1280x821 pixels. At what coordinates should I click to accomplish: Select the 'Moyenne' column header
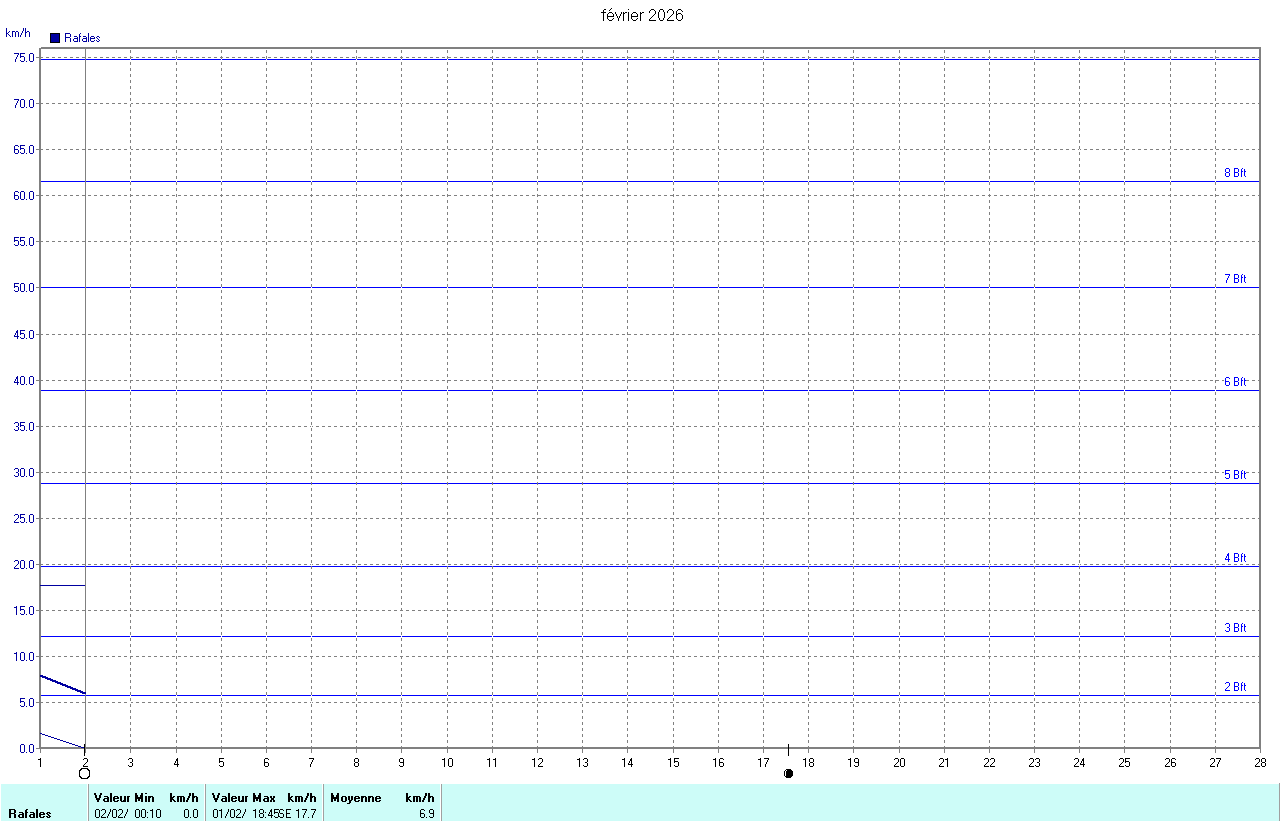coord(355,798)
